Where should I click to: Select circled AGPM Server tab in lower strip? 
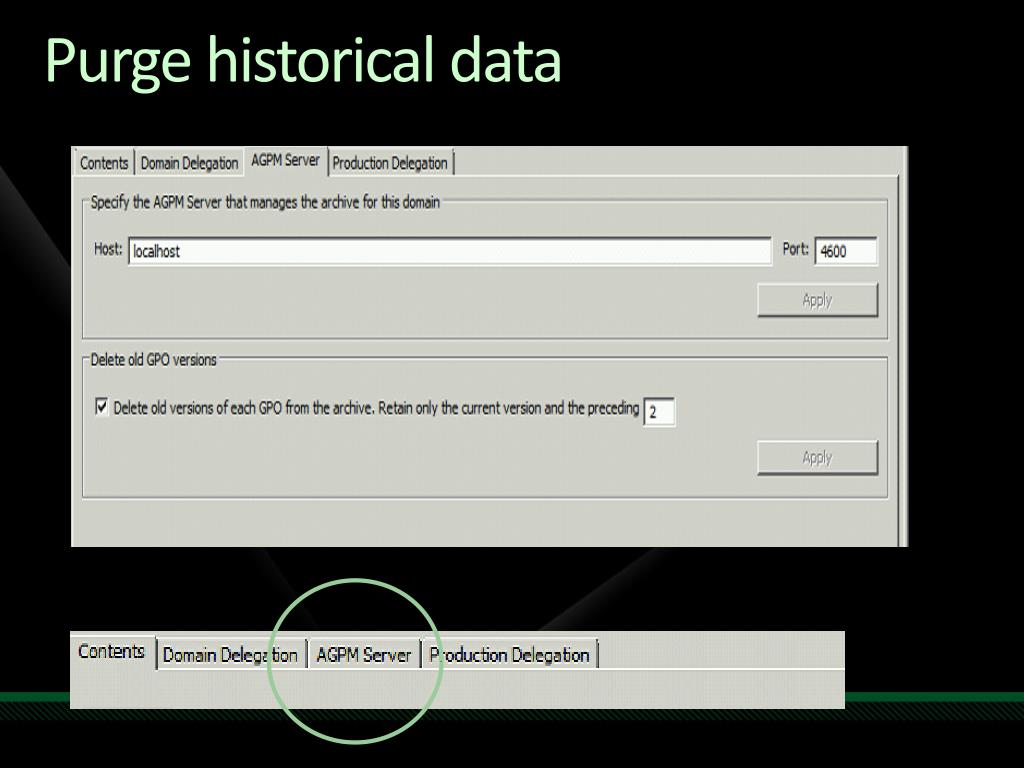(x=363, y=654)
